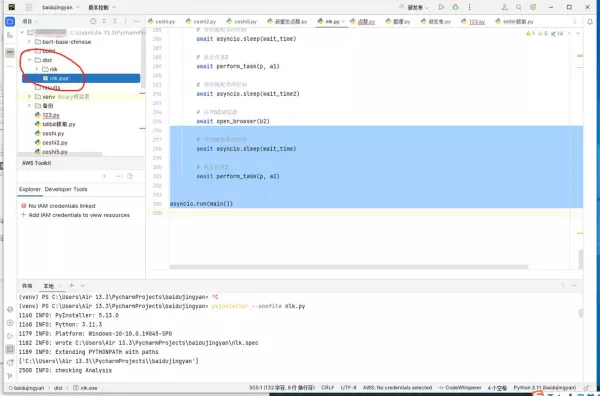
Task: Click dist breadcrumb in status bar
Action: click(x=58, y=388)
